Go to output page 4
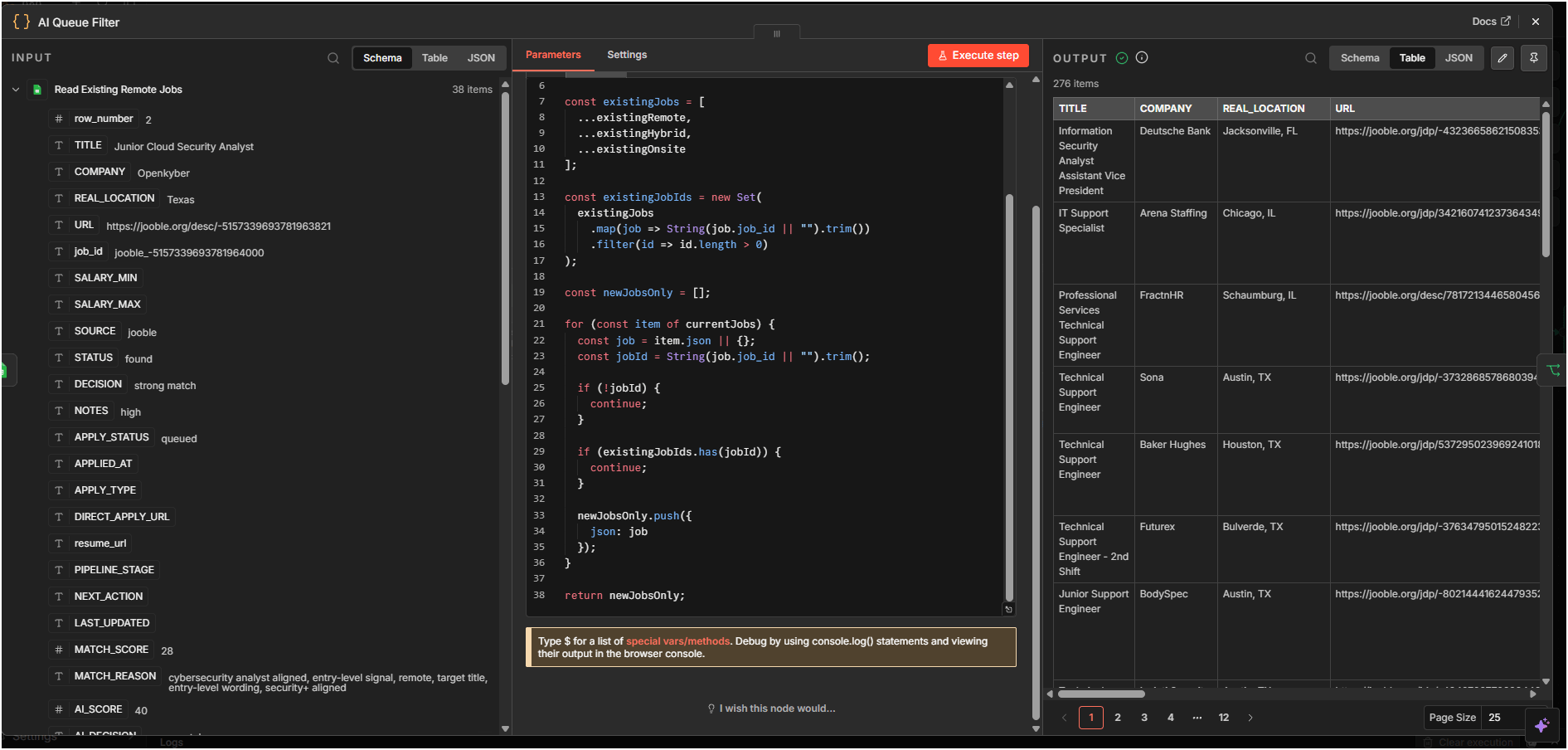The image size is (1568, 750). click(1171, 718)
